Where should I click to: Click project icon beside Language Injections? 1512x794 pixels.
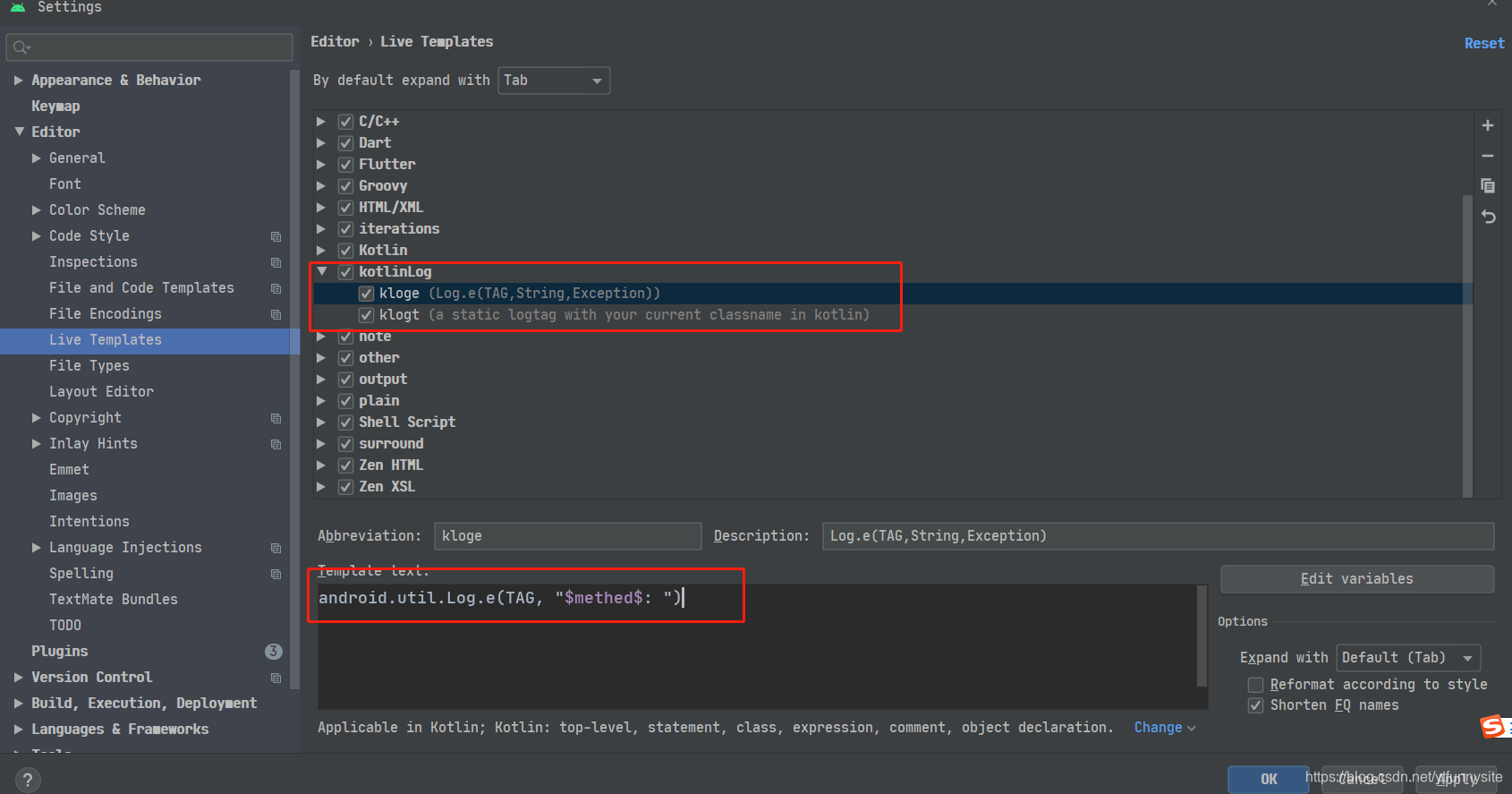tap(276, 548)
